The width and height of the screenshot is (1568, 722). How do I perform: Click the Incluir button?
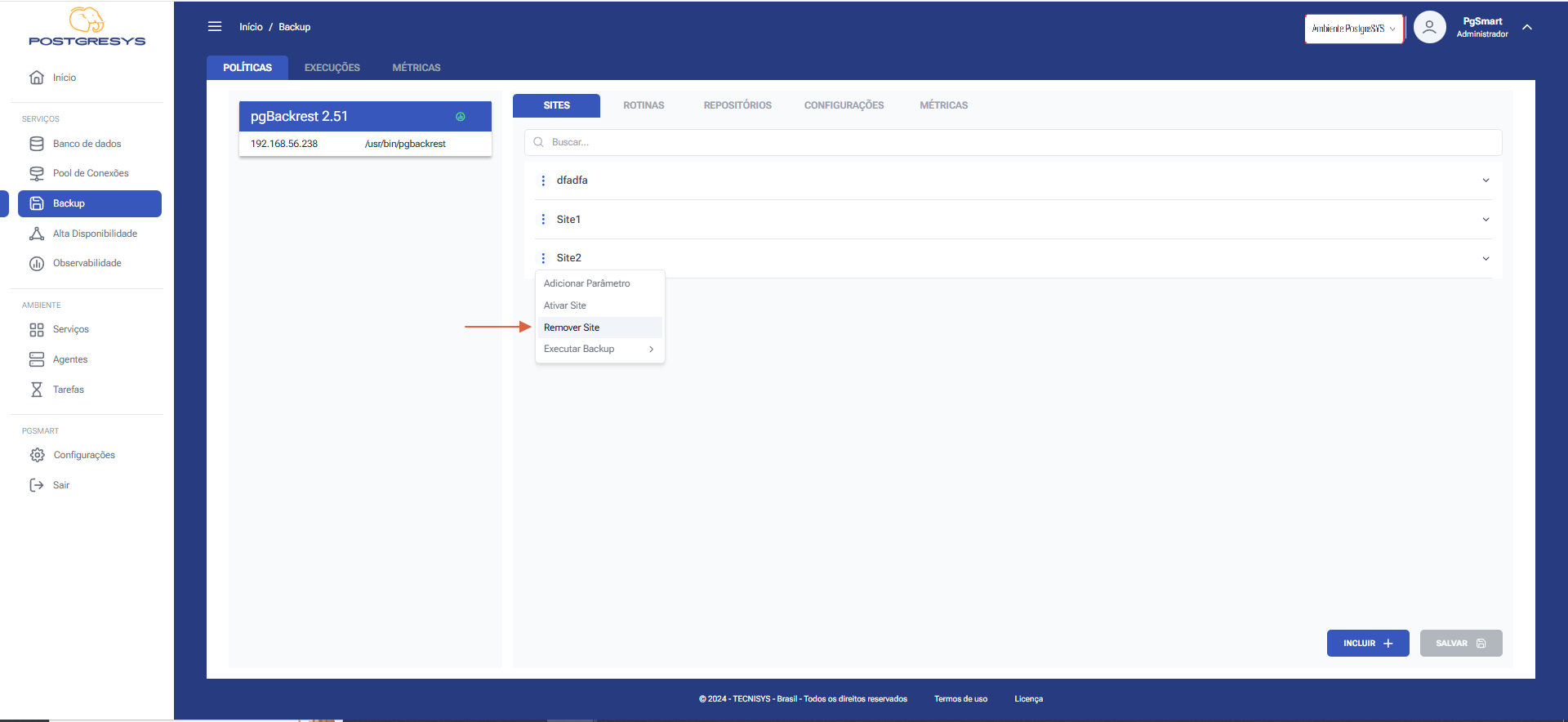coord(1368,644)
